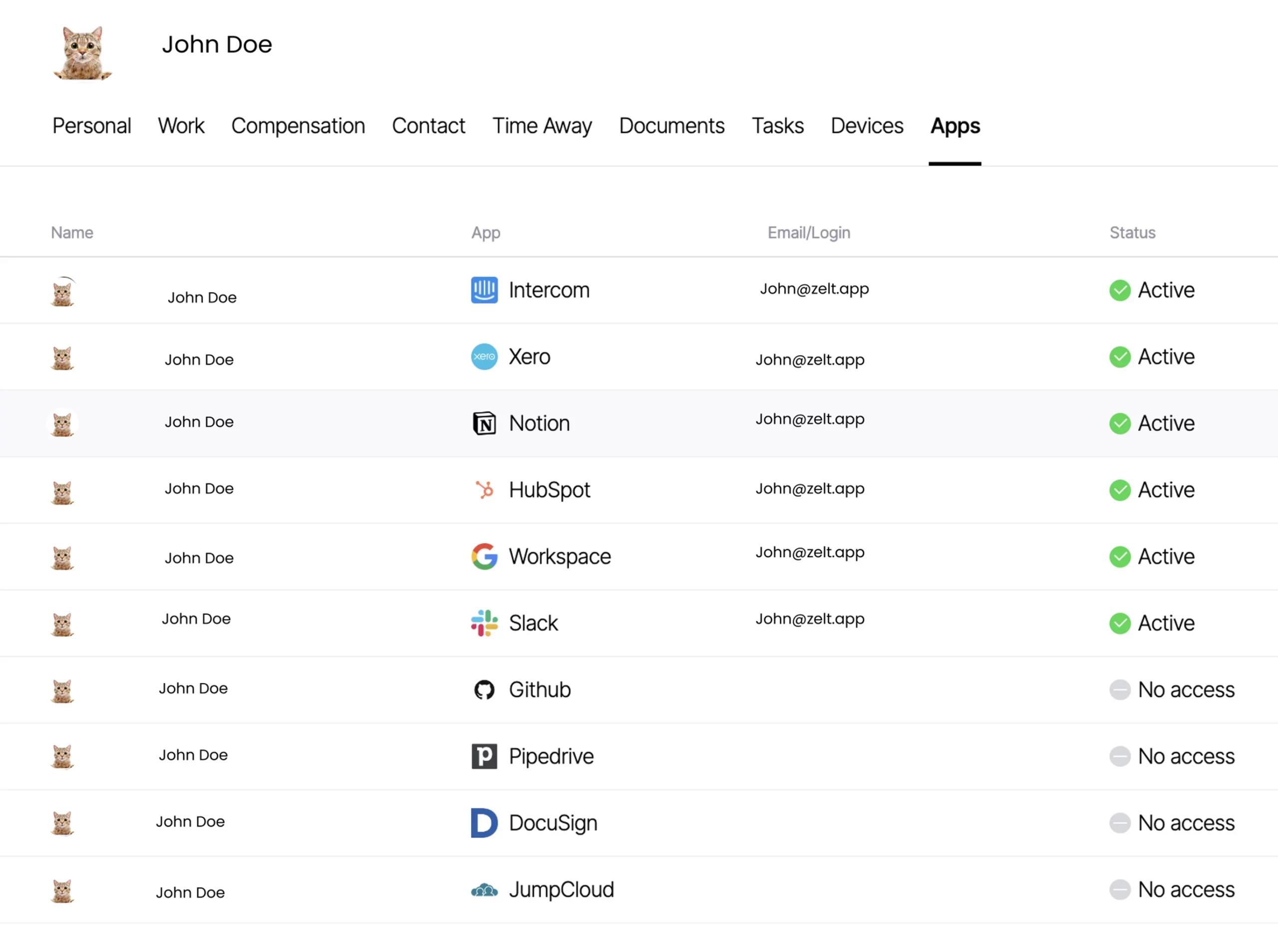
Task: Click the Email/Login column header
Action: 808,233
